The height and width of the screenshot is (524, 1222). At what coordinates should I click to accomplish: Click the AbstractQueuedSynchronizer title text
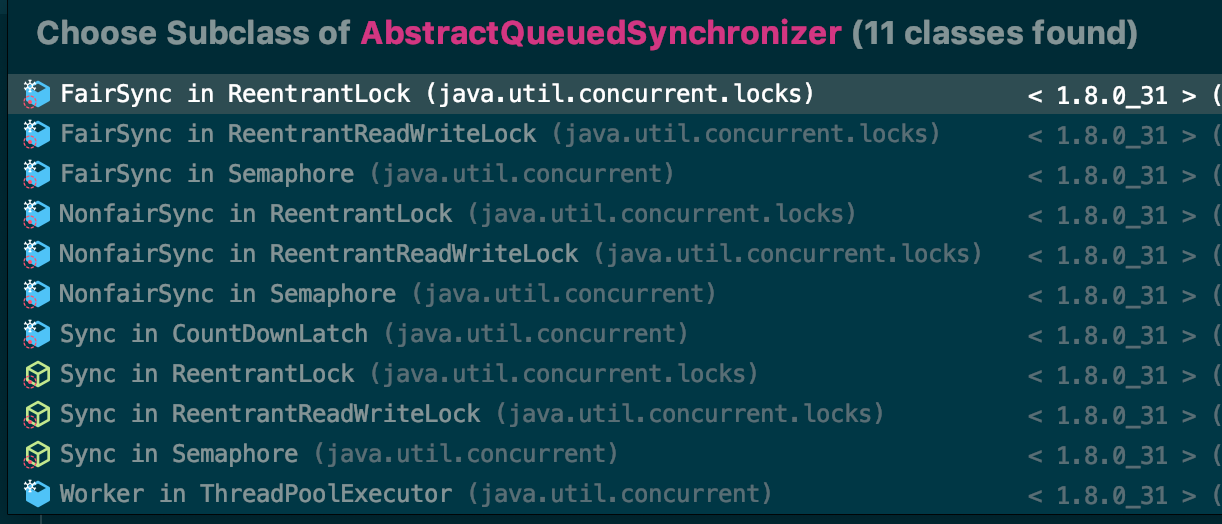(601, 34)
